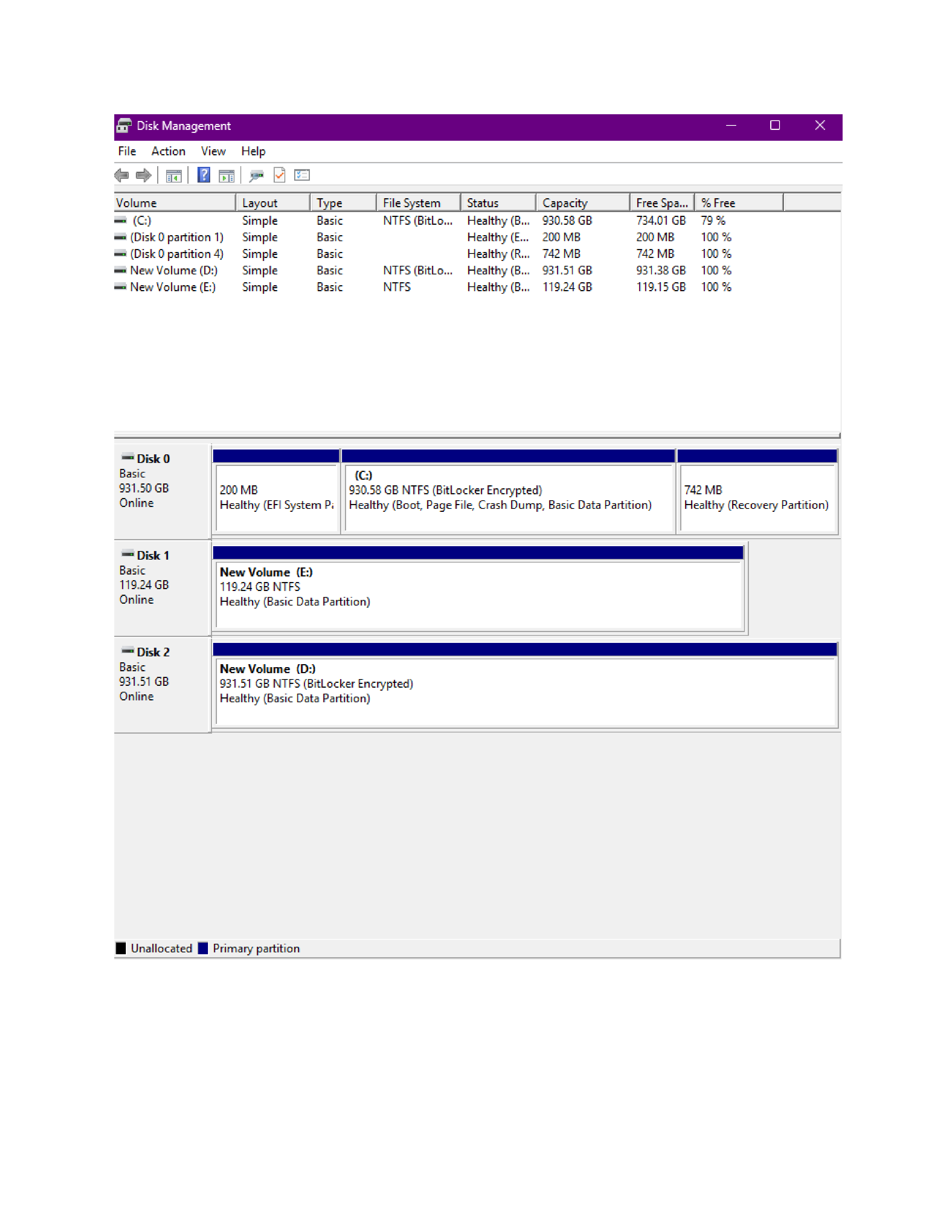Select the 742 MB Recovery Partition block

(x=757, y=492)
